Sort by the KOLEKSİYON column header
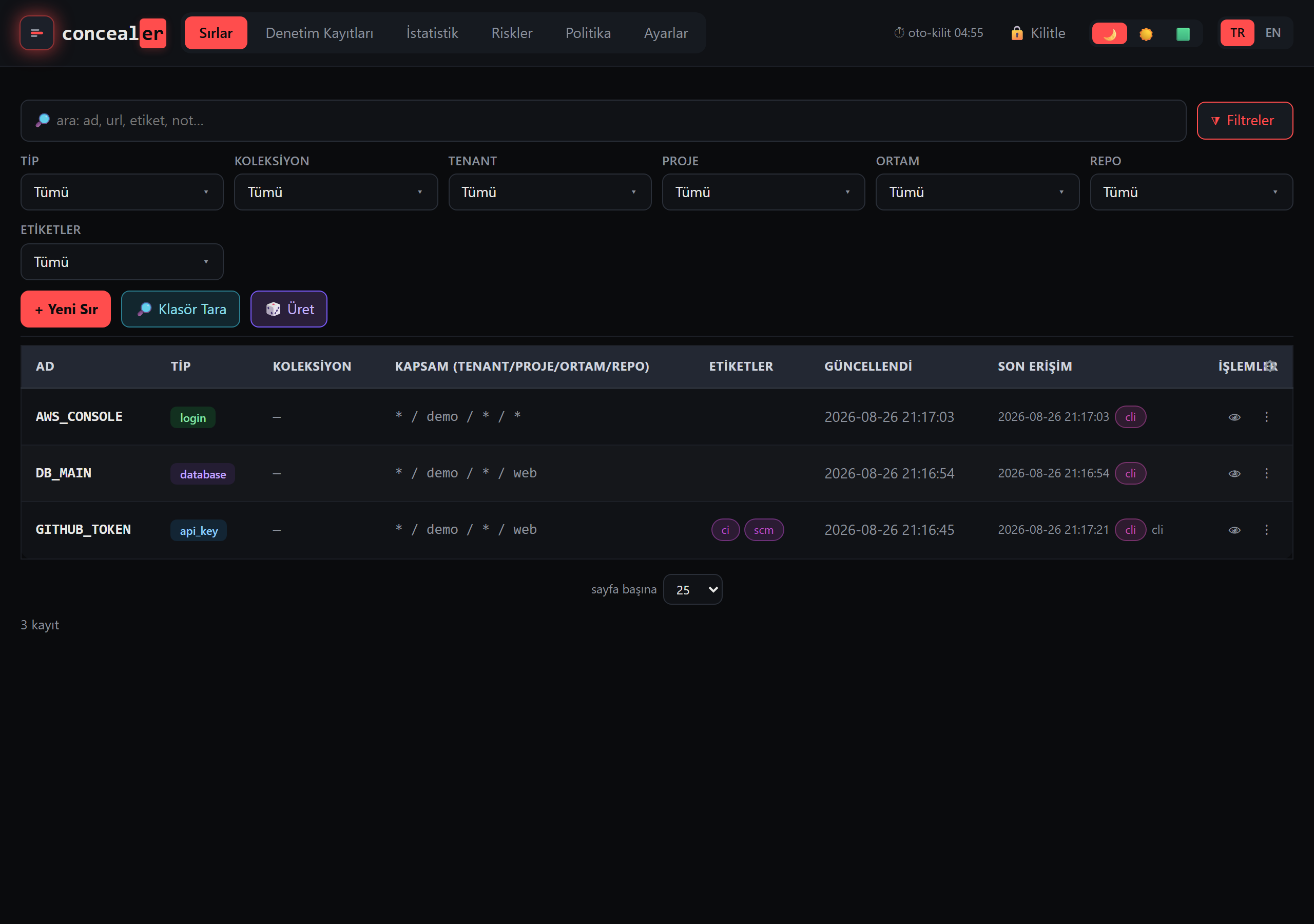Image resolution: width=1314 pixels, height=924 pixels. pos(312,367)
